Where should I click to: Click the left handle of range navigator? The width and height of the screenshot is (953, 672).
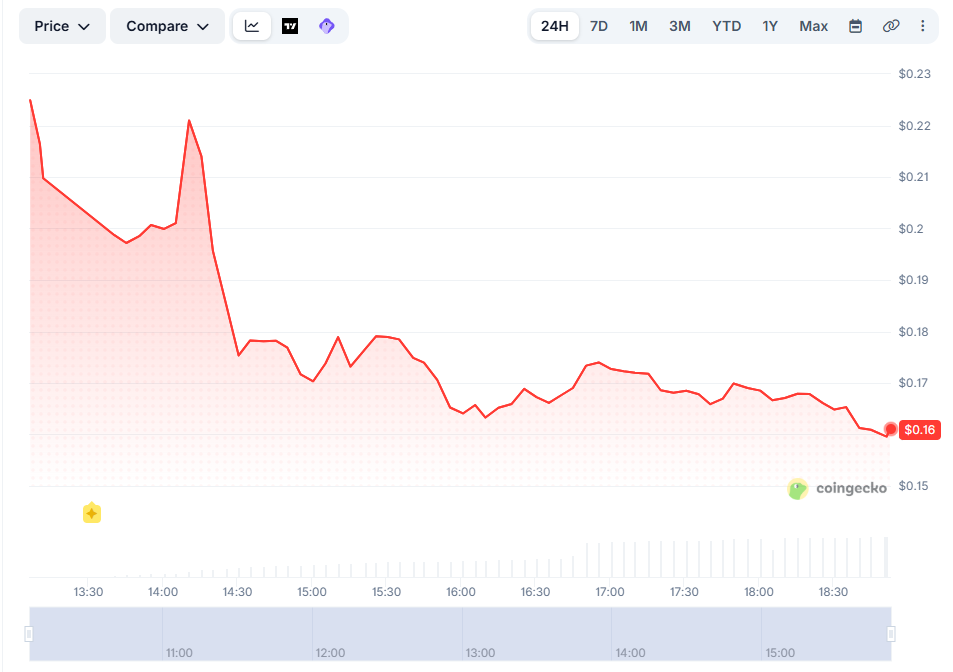coord(29,633)
